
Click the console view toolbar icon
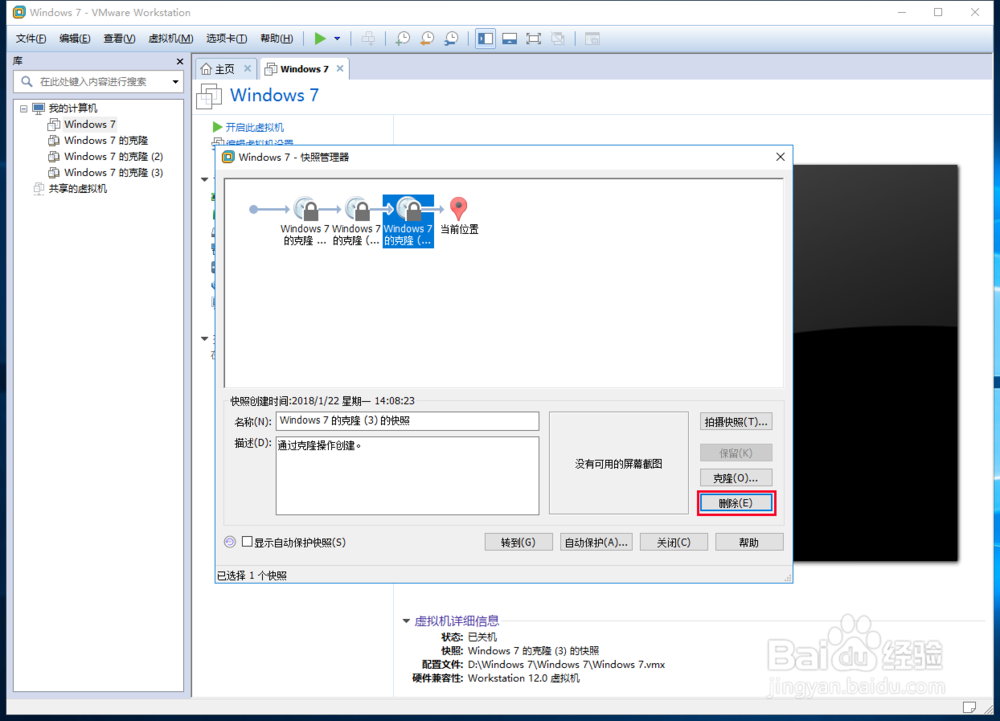coord(592,39)
